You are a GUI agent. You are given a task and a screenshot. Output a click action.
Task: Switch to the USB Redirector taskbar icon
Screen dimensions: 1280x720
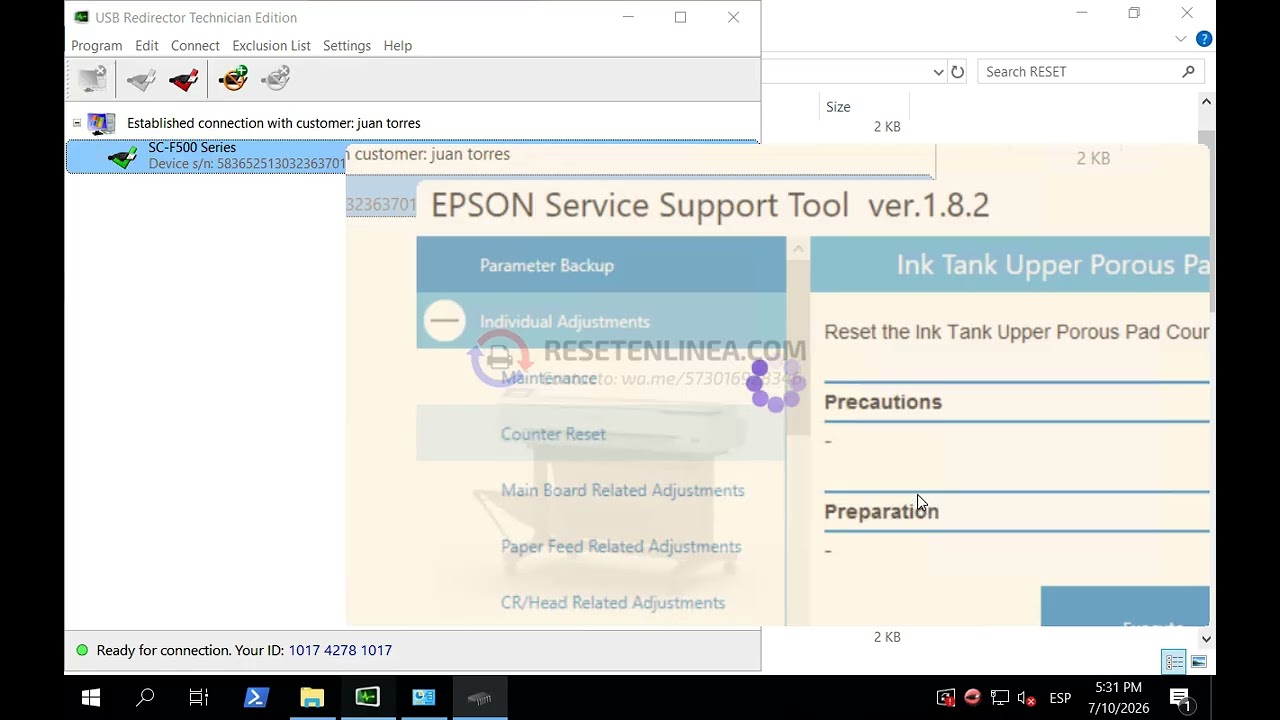coord(367,697)
